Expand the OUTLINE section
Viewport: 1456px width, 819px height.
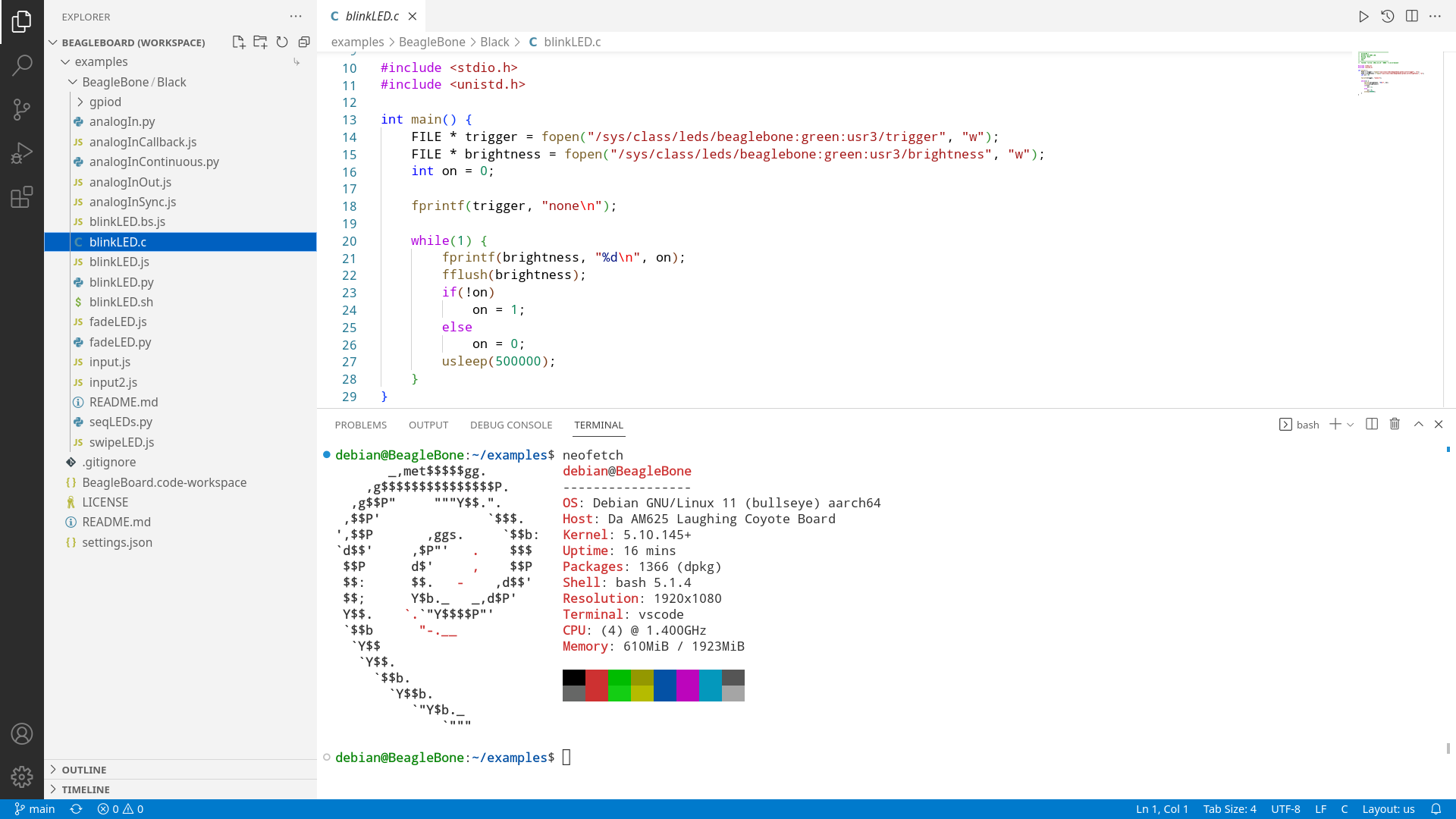pos(83,770)
